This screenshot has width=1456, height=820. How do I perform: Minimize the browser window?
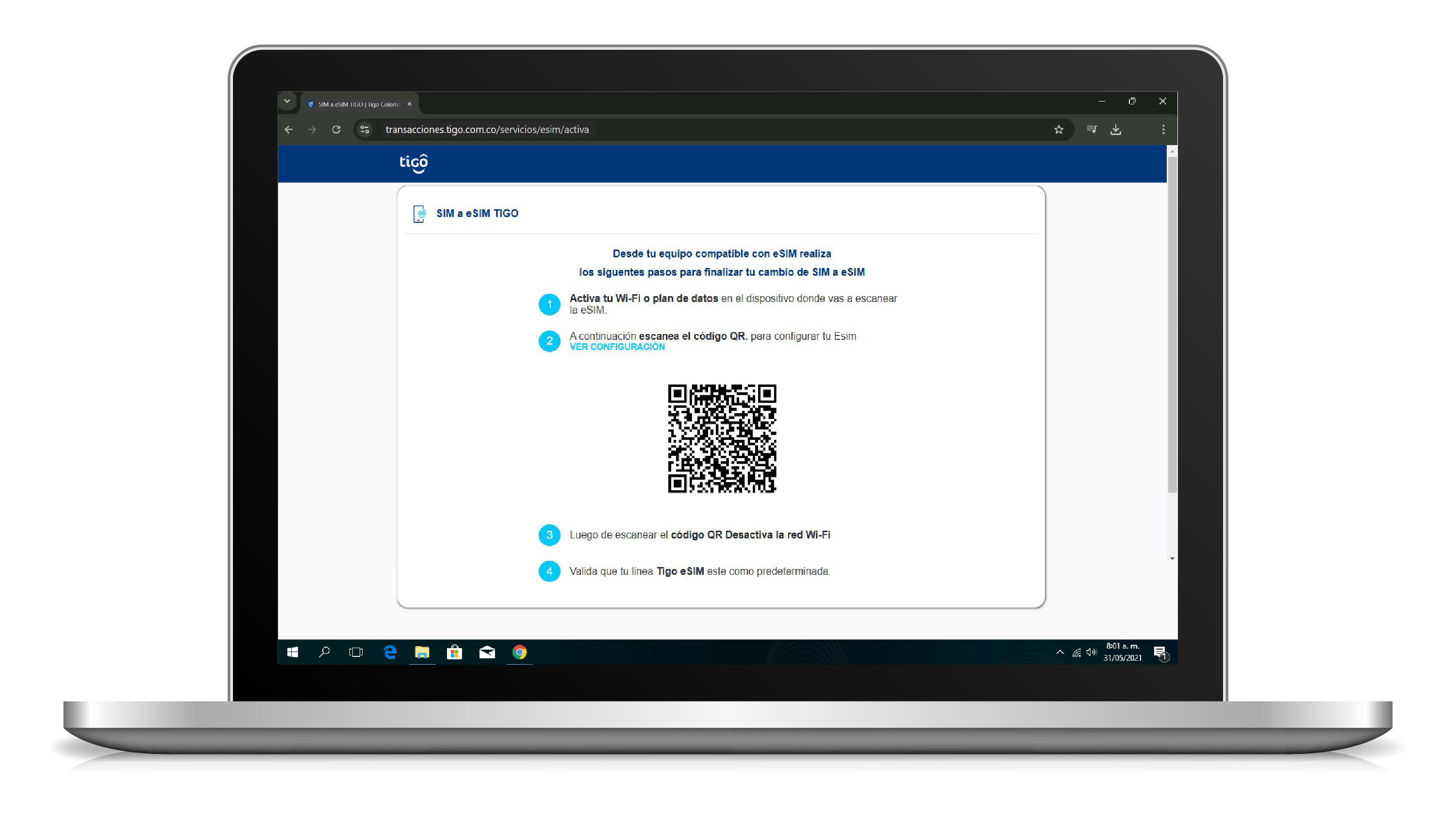click(x=1102, y=101)
